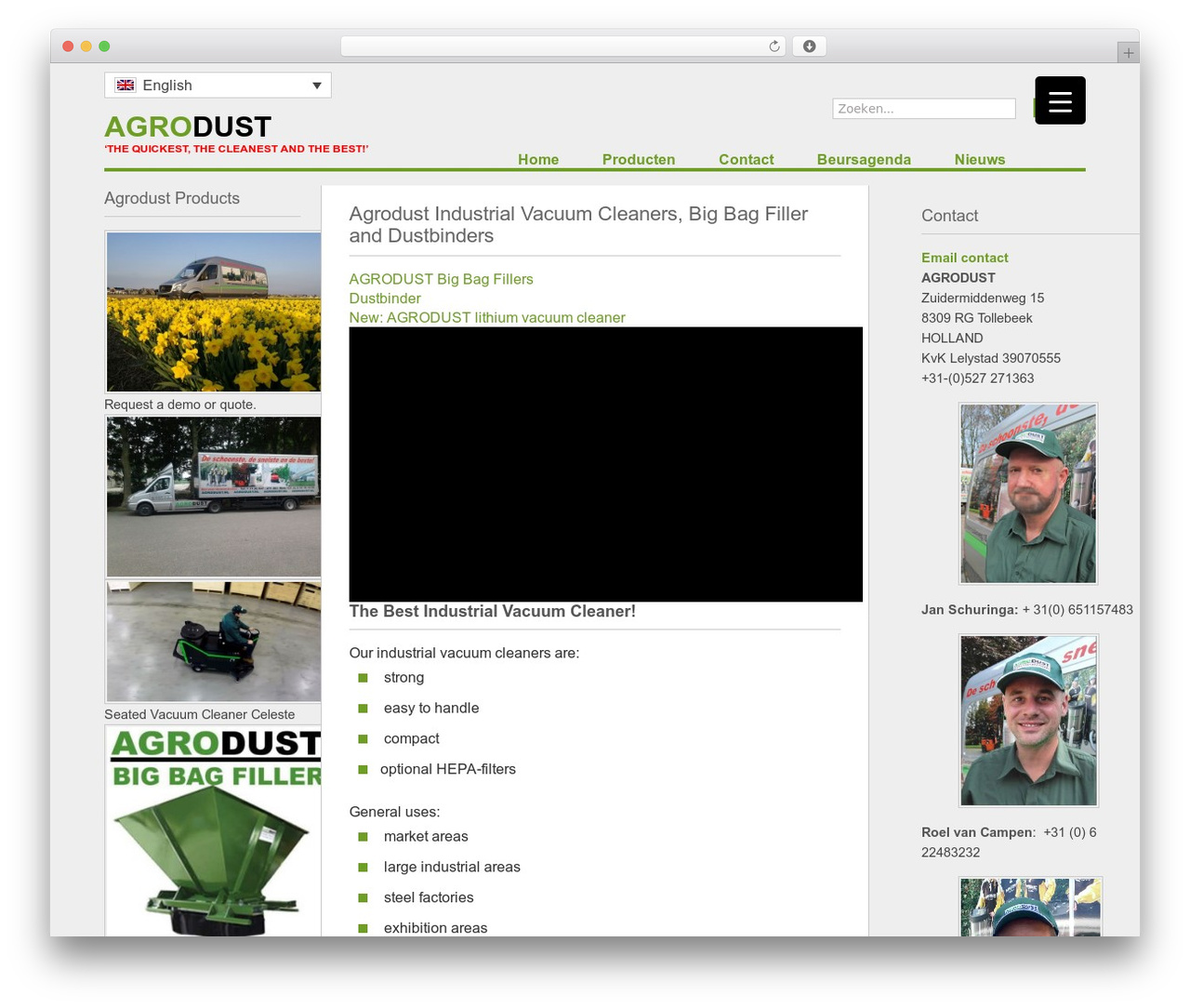The height and width of the screenshot is (1008, 1190).
Task: Click 'The Best Industrial Vacuum Cleaner!' heading
Action: pyautogui.click(x=493, y=611)
